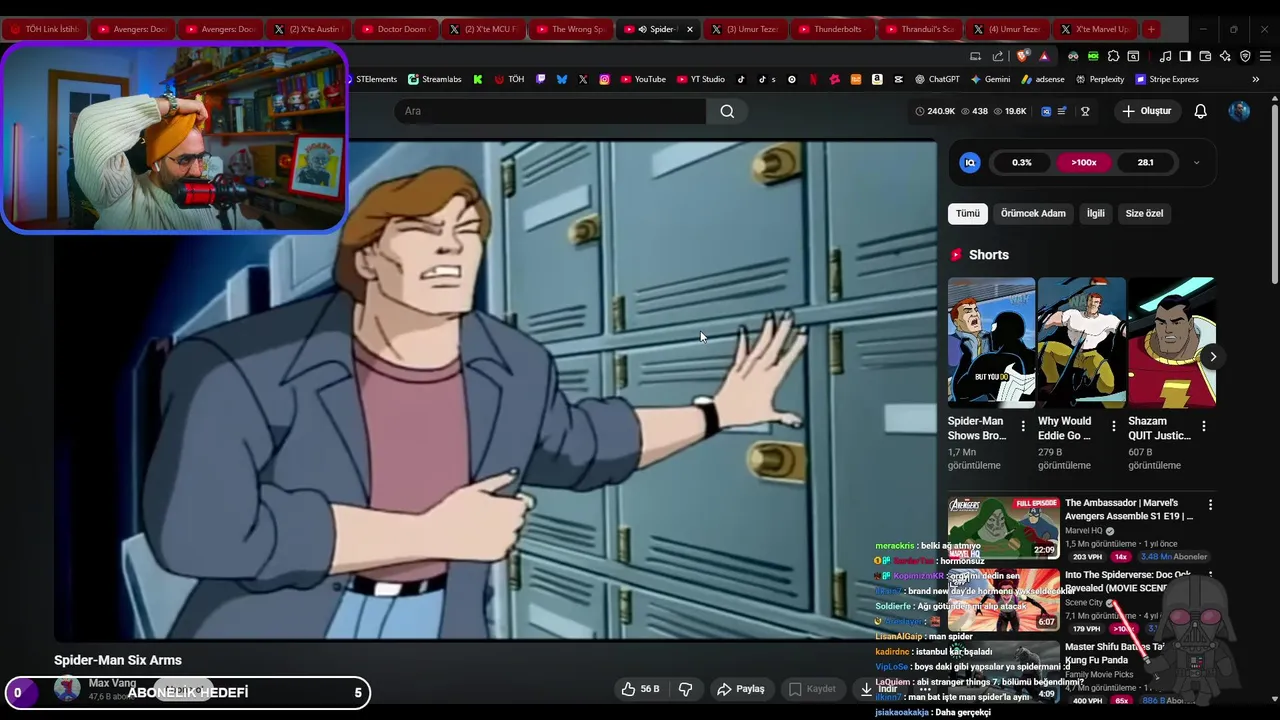The width and height of the screenshot is (1280, 720).
Task: Open Spider-Man Shows Bro short thumbnail
Action: tap(991, 343)
